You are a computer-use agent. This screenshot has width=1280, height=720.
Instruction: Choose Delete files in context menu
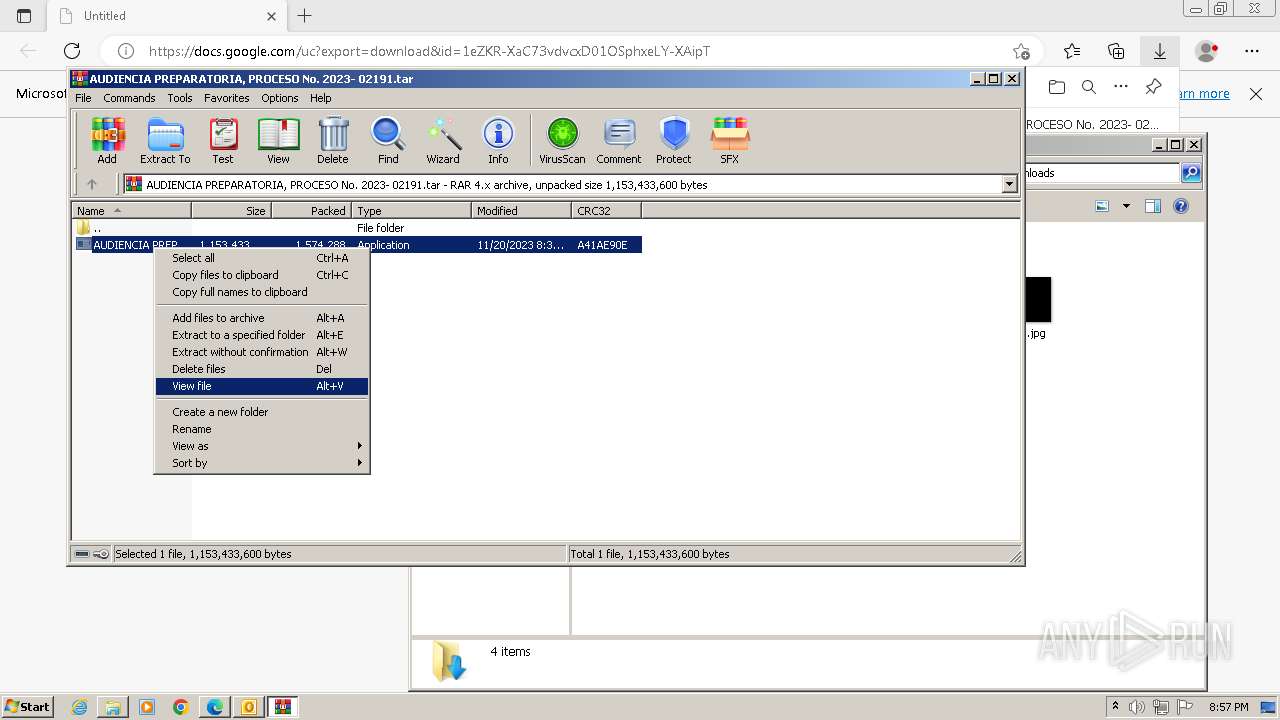[x=262, y=369]
